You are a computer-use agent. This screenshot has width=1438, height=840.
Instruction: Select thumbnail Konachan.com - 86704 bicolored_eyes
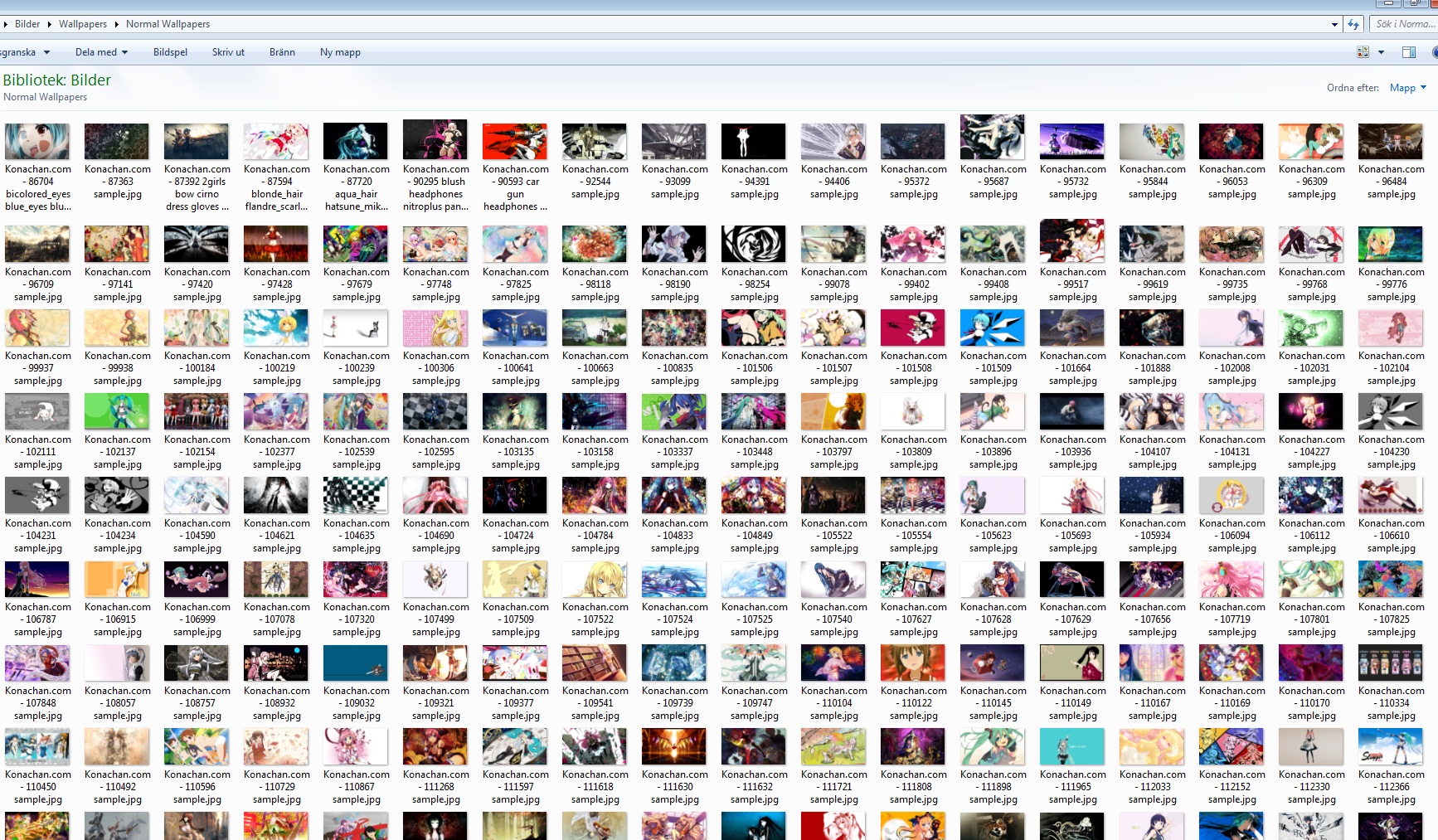37,142
